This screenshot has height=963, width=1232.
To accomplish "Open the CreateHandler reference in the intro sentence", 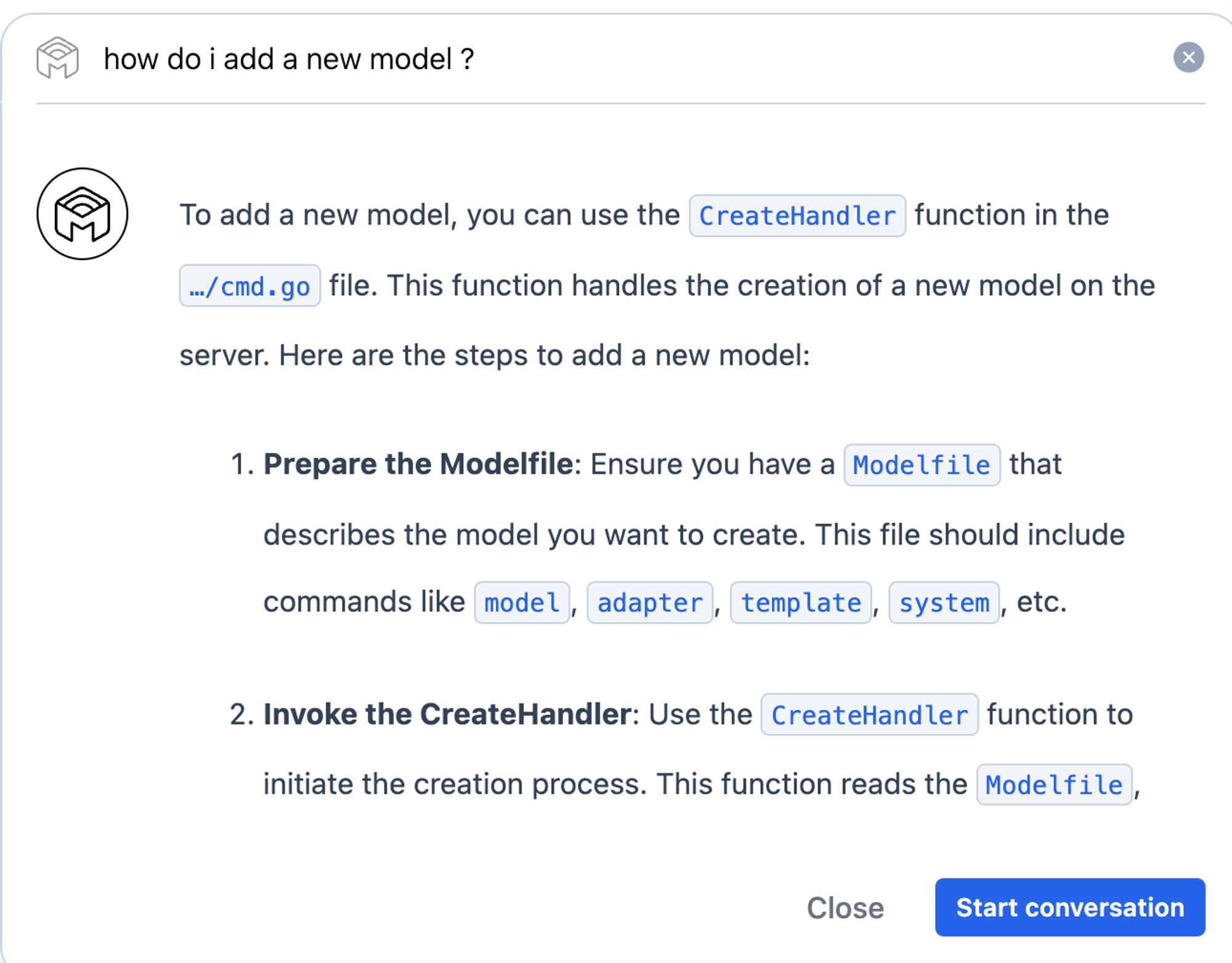I will tap(797, 216).
